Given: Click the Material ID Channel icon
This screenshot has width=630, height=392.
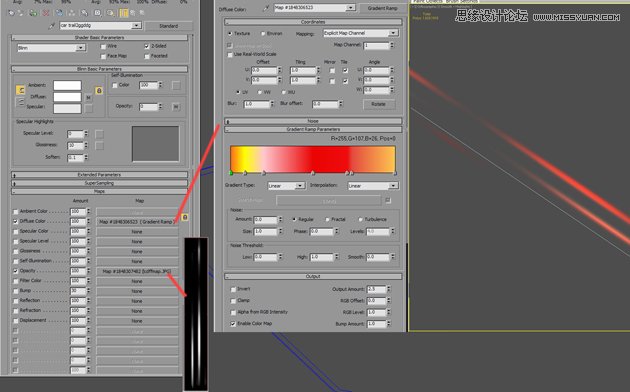Looking at the screenshot, I should coord(98,13).
